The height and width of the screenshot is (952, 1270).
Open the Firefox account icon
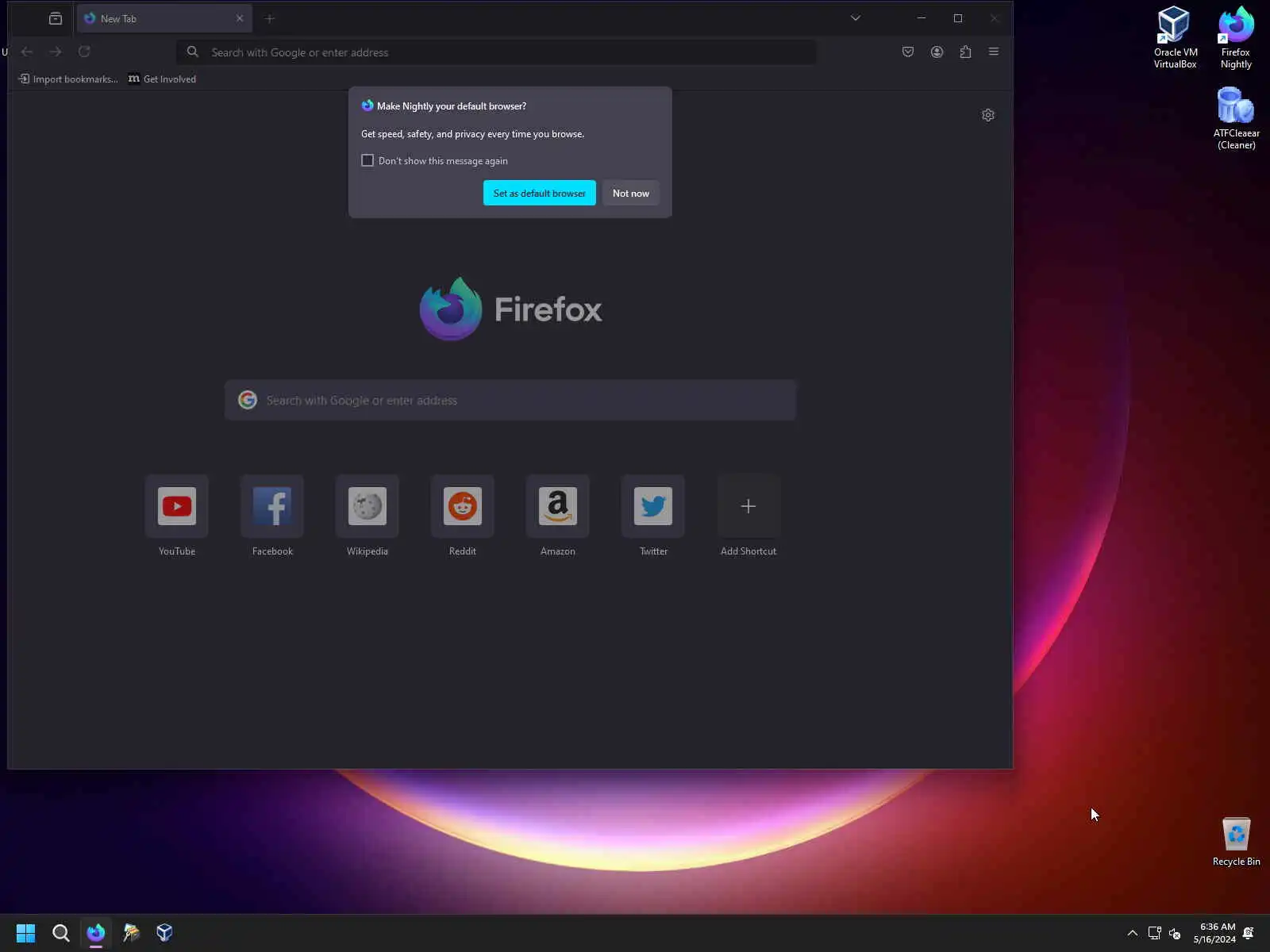(x=937, y=52)
